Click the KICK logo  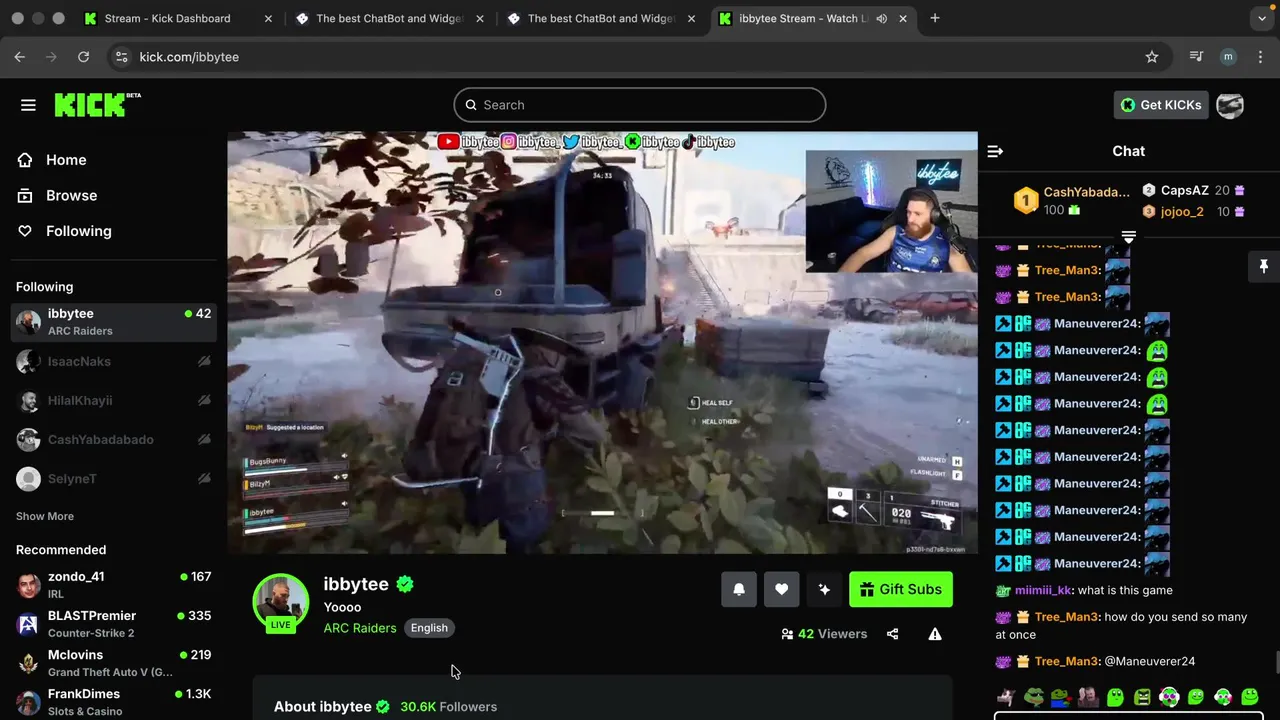97,104
